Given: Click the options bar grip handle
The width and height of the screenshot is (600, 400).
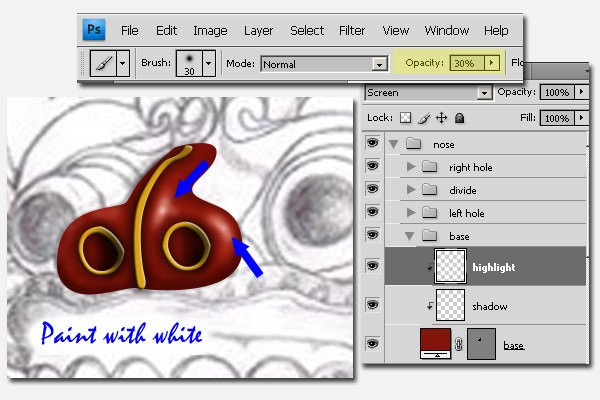Looking at the screenshot, I should (82, 63).
